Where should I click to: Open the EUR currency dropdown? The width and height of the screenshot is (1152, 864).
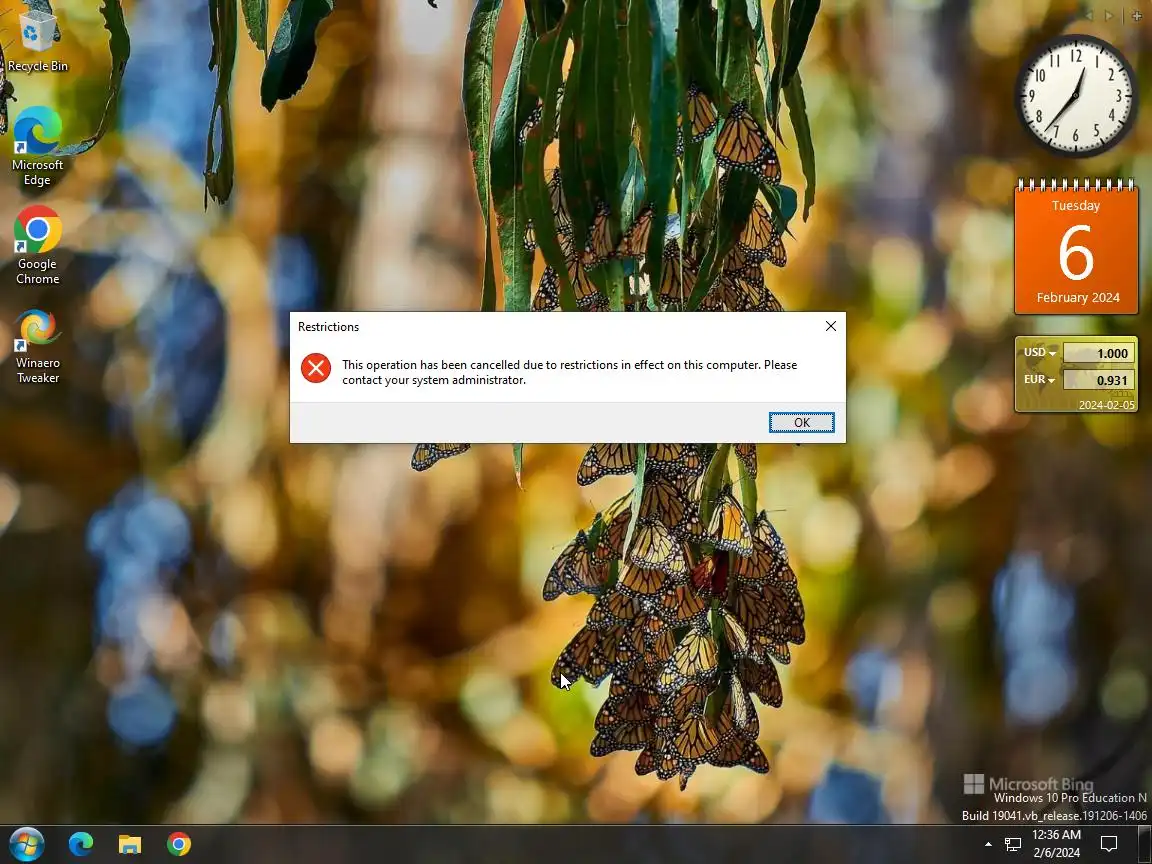pos(1040,380)
